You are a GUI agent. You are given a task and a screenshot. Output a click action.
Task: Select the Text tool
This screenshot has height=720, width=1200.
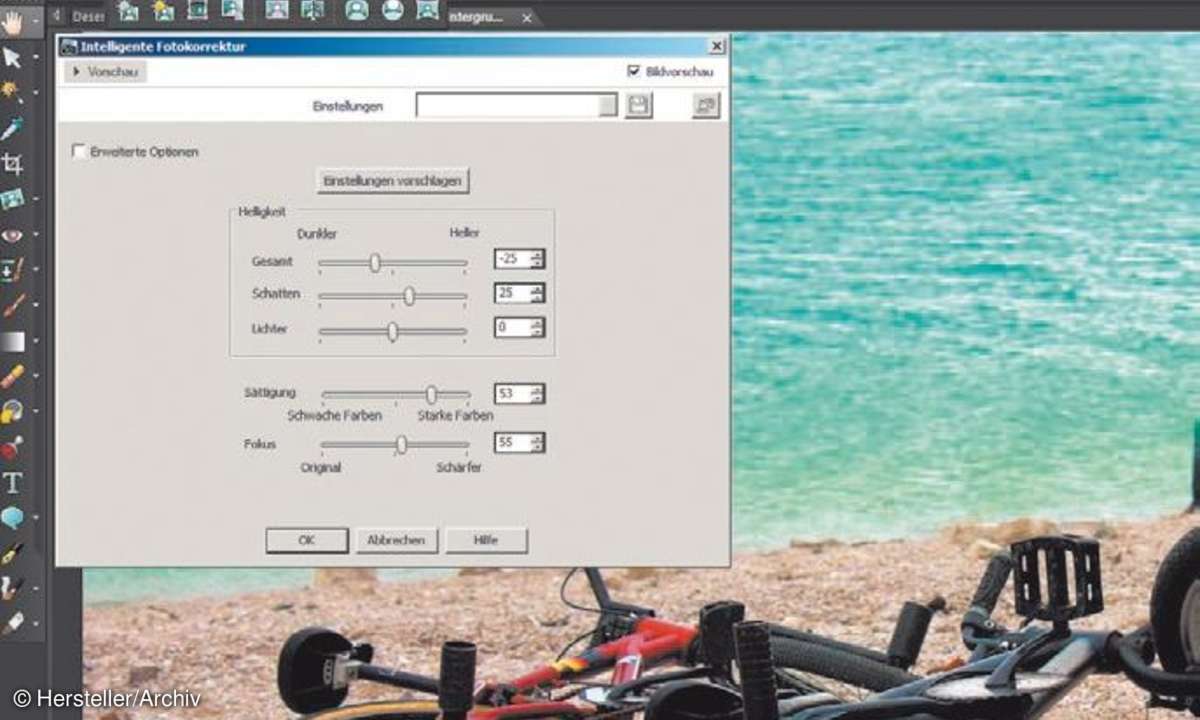(x=12, y=483)
